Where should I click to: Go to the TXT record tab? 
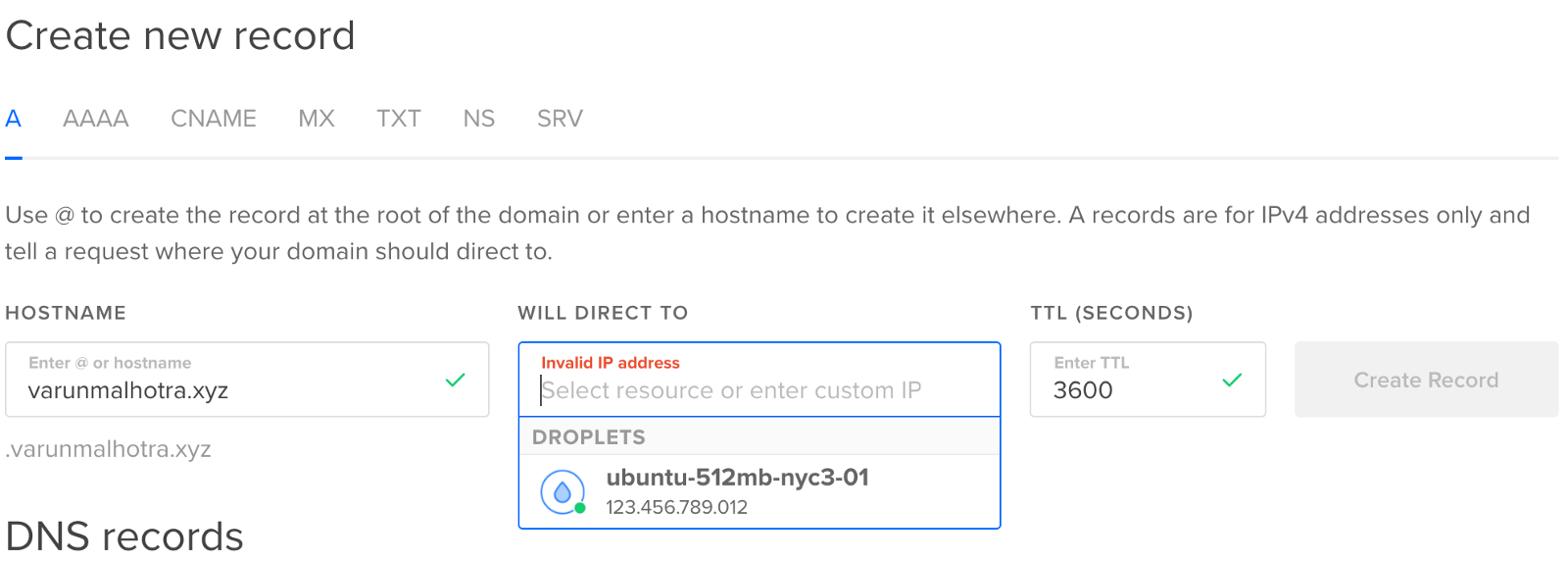pos(398,119)
